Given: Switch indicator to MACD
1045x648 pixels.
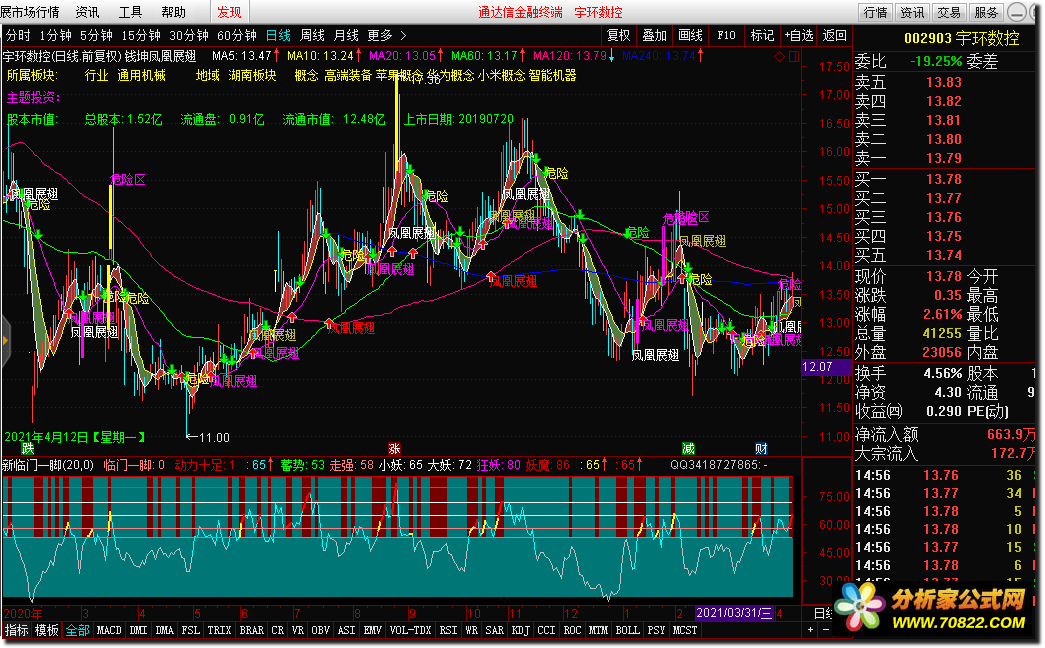Looking at the screenshot, I should 109,630.
